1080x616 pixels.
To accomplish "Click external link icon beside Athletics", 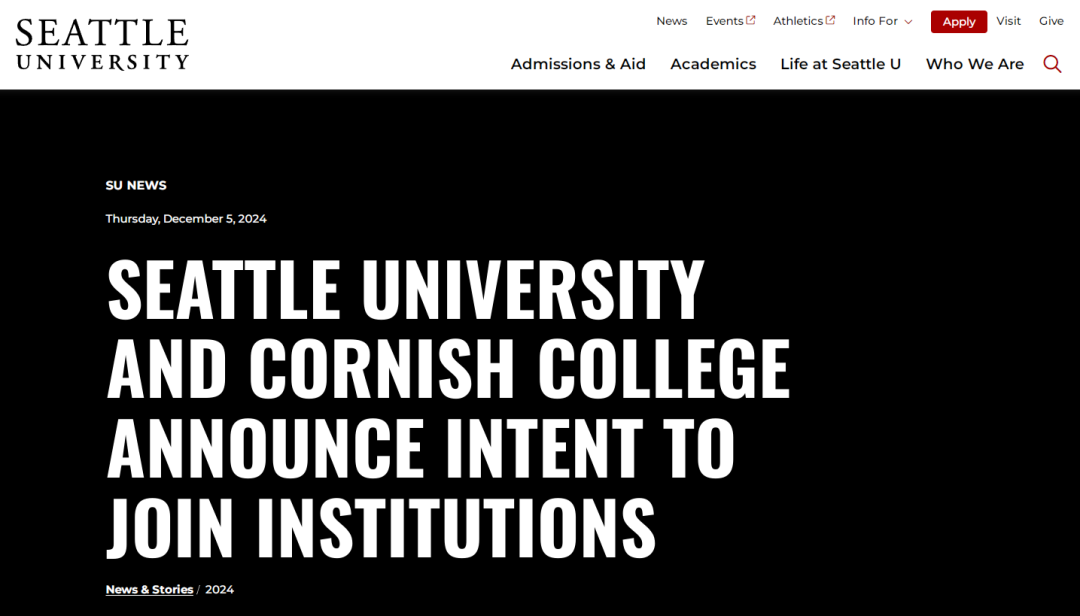I will coord(830,20).
